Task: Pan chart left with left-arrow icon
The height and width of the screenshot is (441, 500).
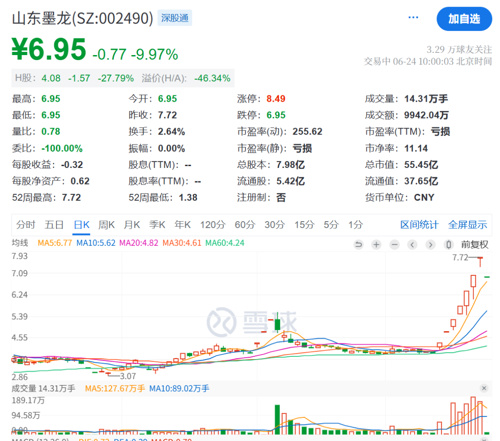Action: click(412, 245)
